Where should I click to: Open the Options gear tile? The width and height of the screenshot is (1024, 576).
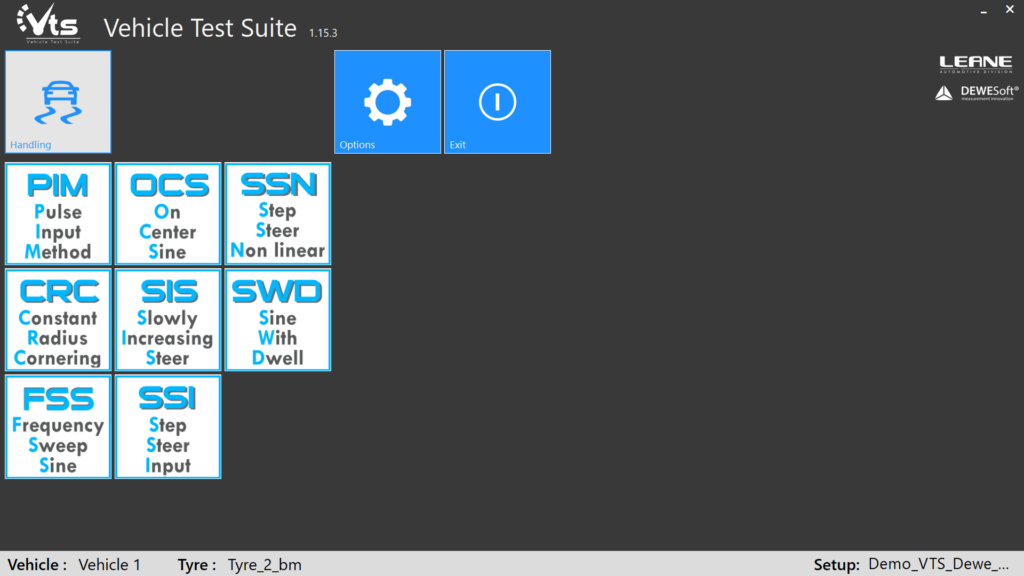[387, 102]
